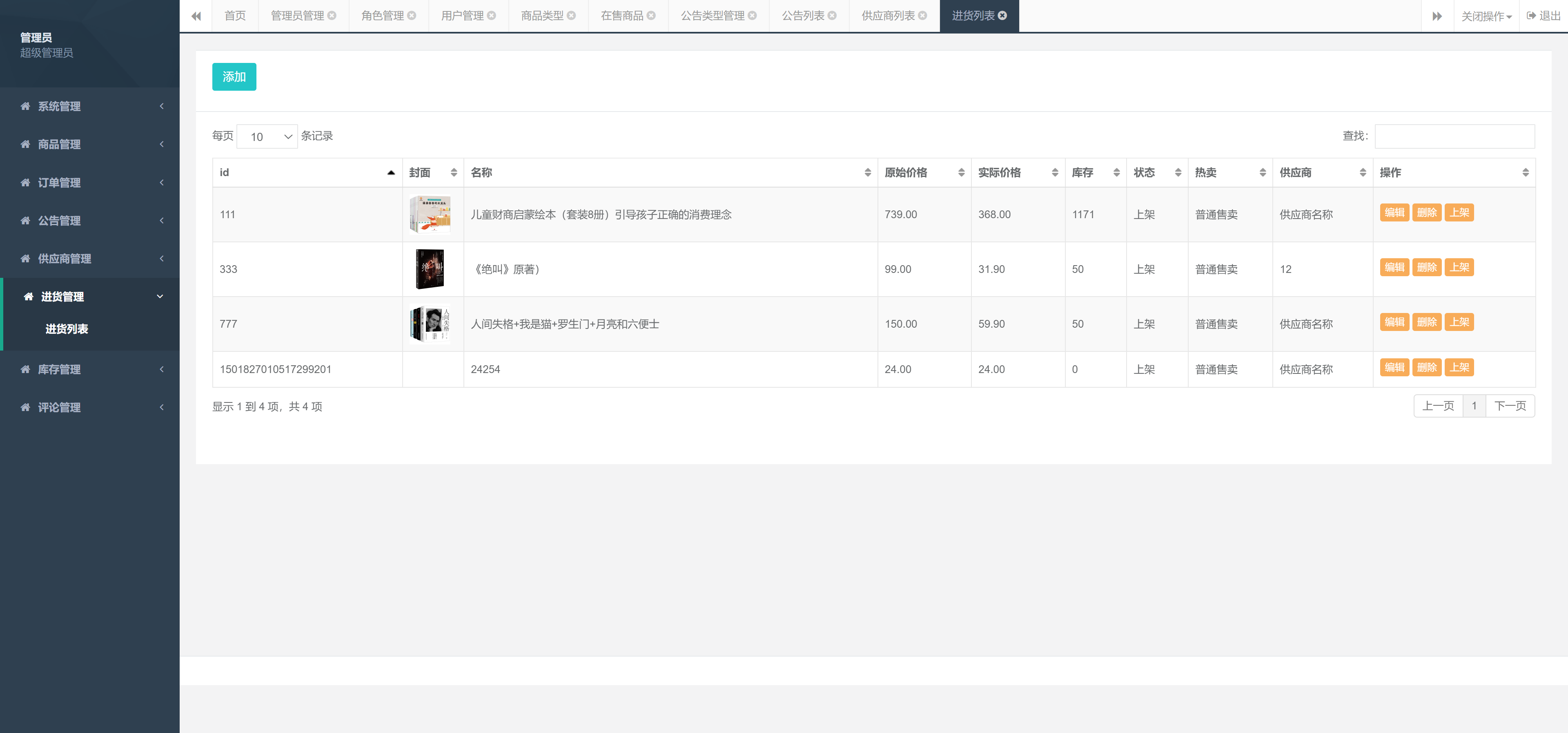Click the book cover thumbnail for 《绝叫》原著

pos(430,269)
